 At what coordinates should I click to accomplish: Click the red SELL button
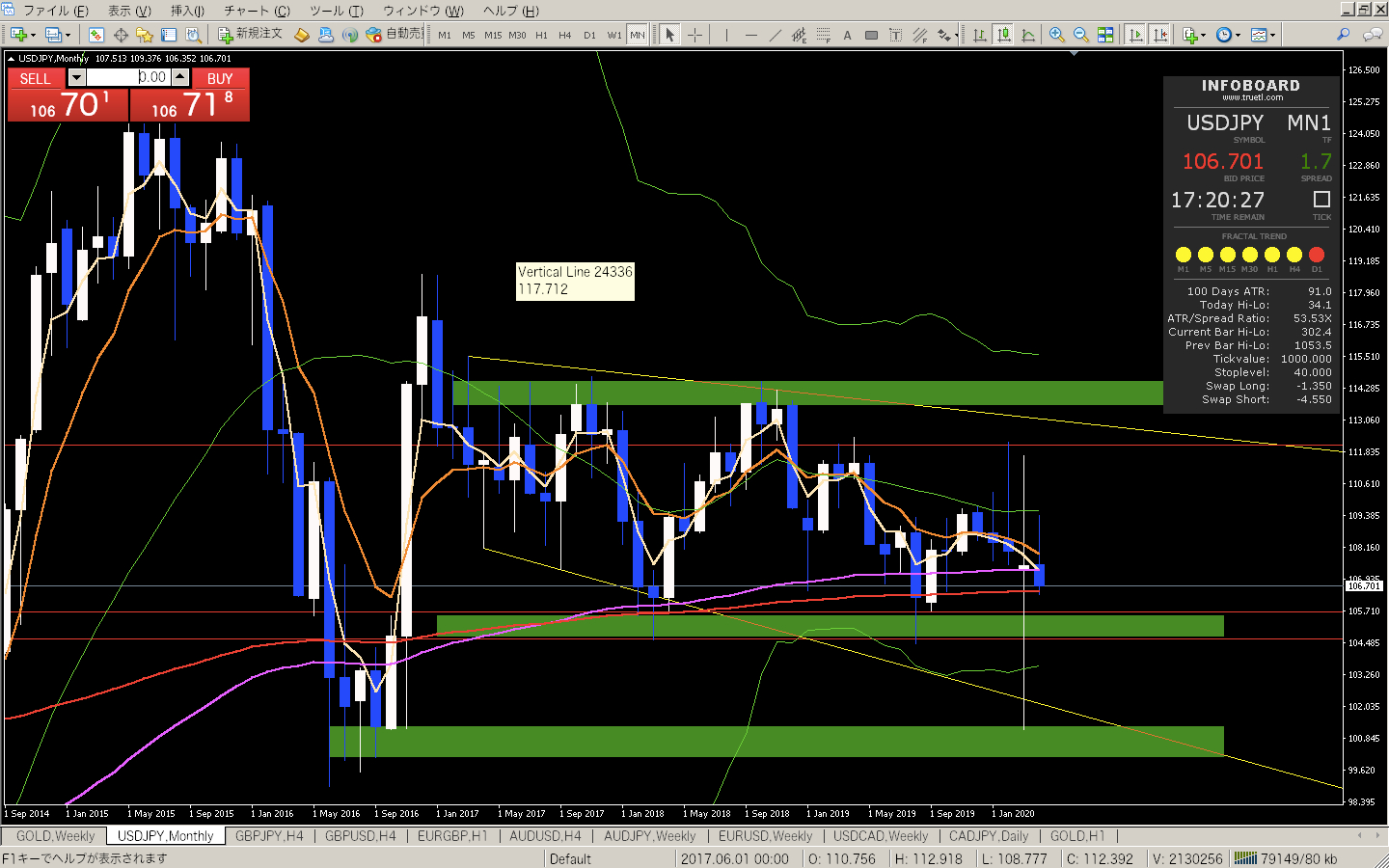coord(68,95)
